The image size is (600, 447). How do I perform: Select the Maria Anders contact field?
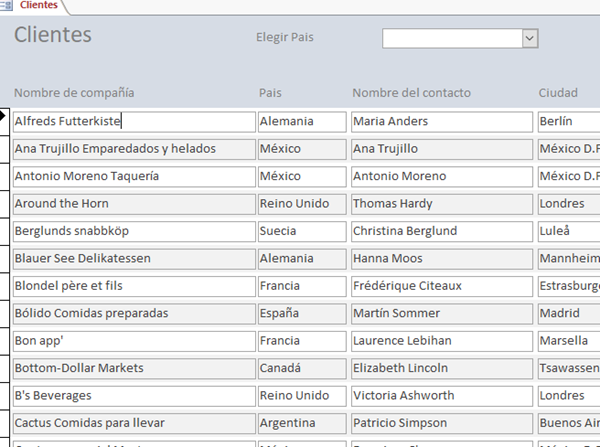click(441, 122)
